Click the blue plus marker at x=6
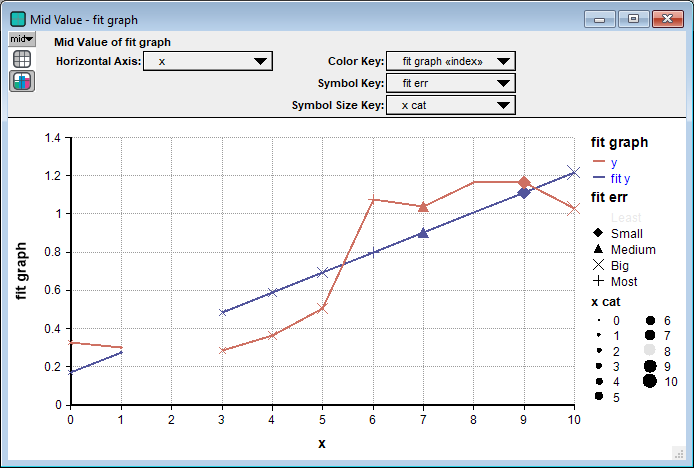 pos(373,253)
